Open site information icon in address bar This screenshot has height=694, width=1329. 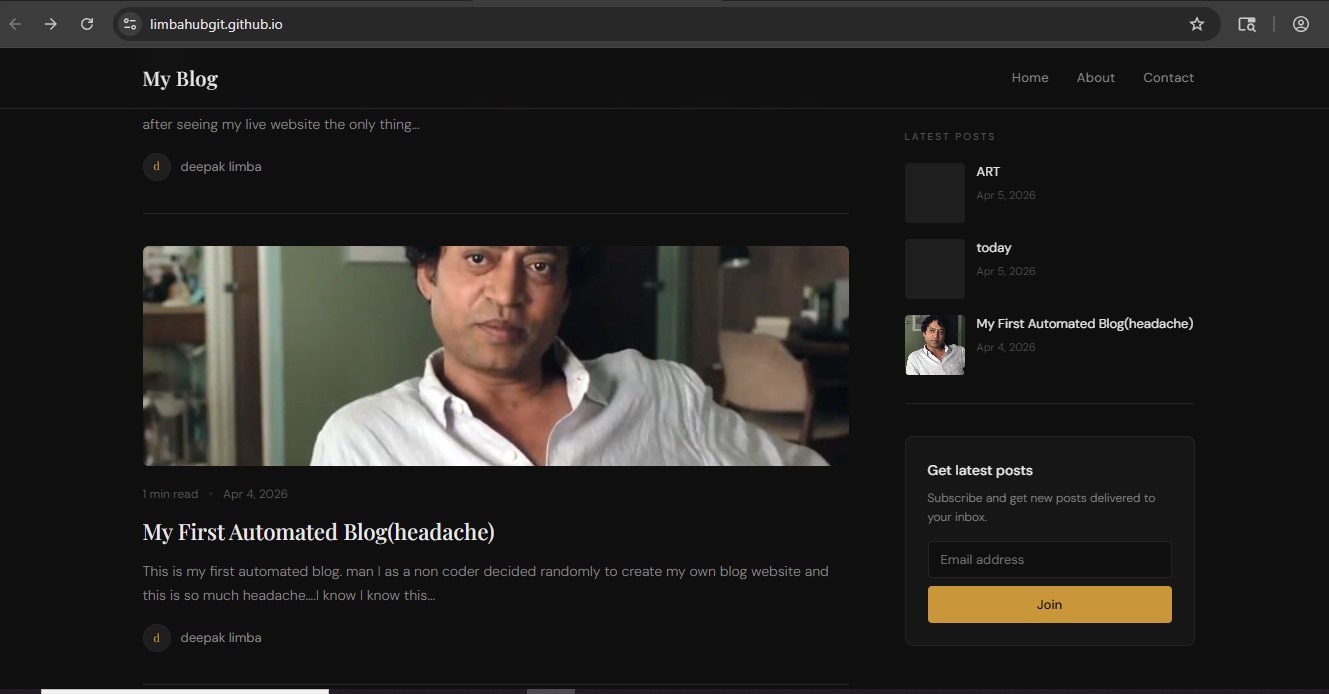(130, 24)
